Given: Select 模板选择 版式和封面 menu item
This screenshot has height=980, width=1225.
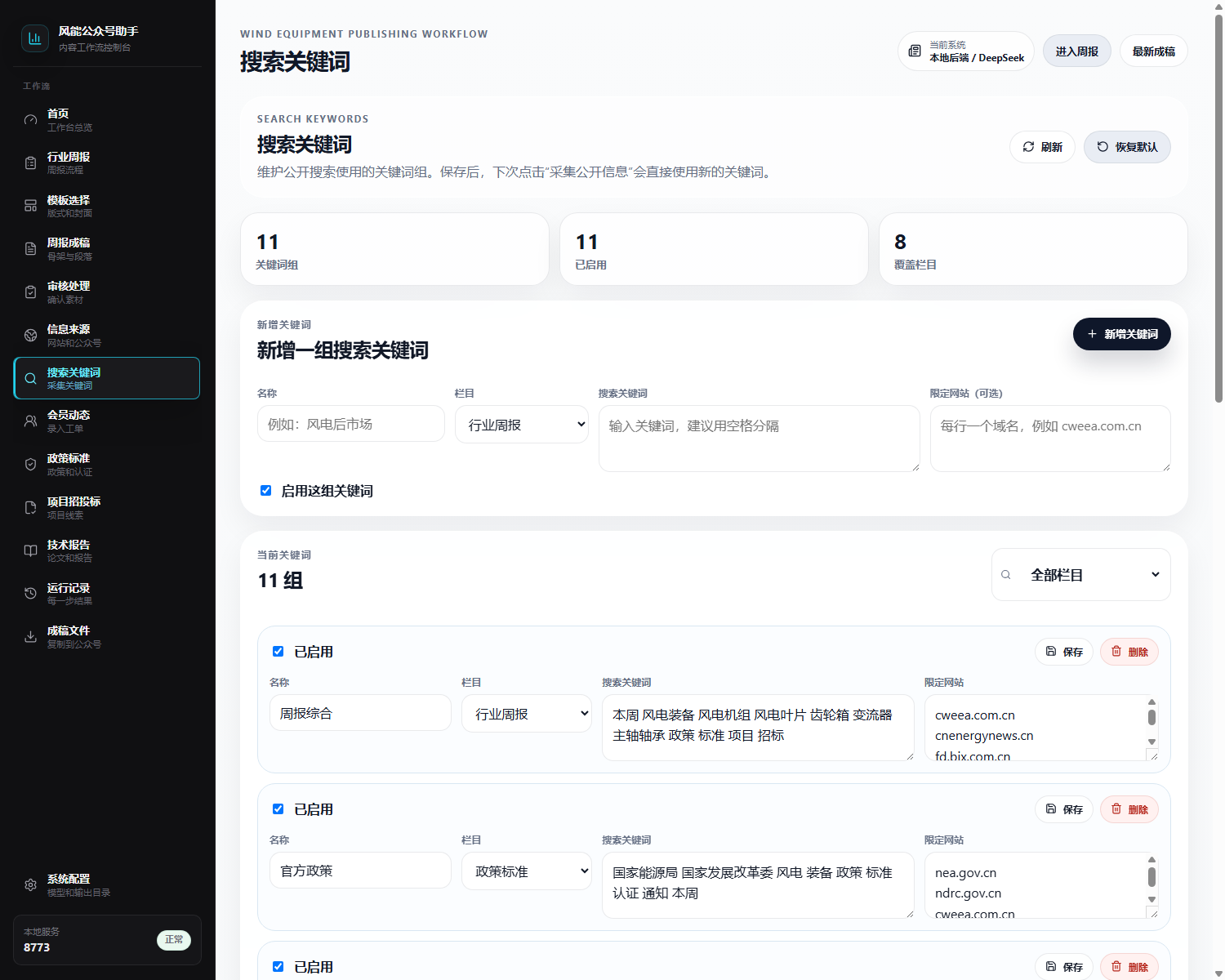Looking at the screenshot, I should click(107, 206).
